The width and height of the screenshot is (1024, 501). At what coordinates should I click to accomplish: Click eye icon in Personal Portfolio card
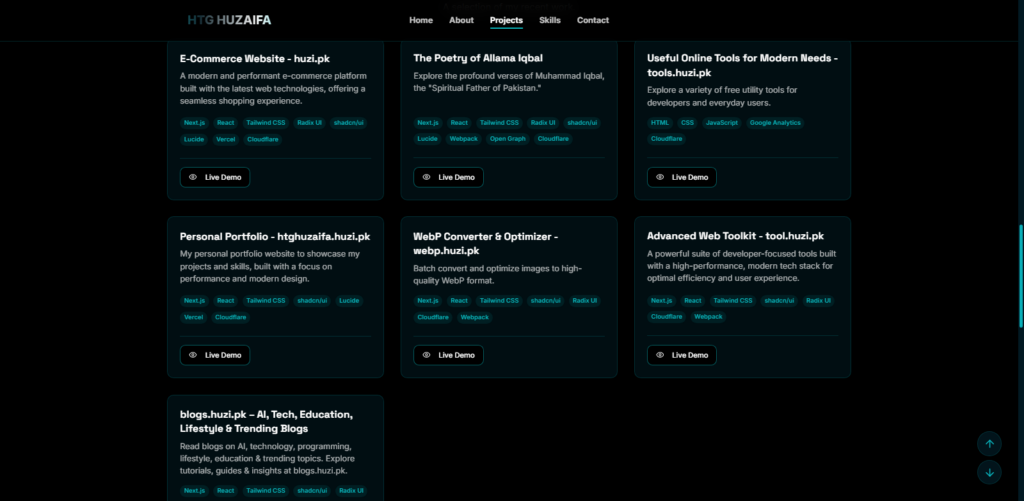[x=193, y=355]
